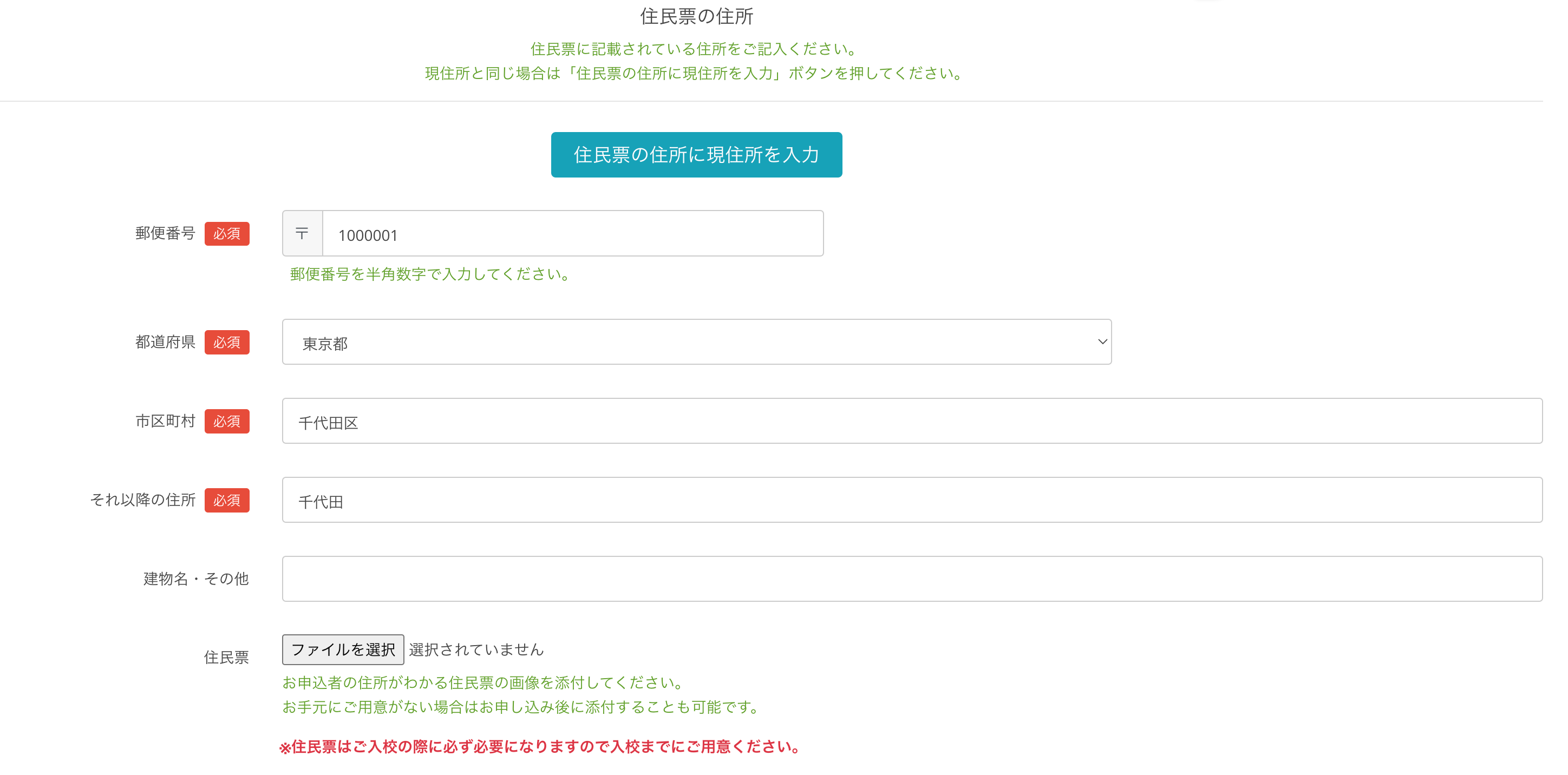Click the 住民票 upload field label
The width and height of the screenshot is (1568, 775).
[226, 658]
